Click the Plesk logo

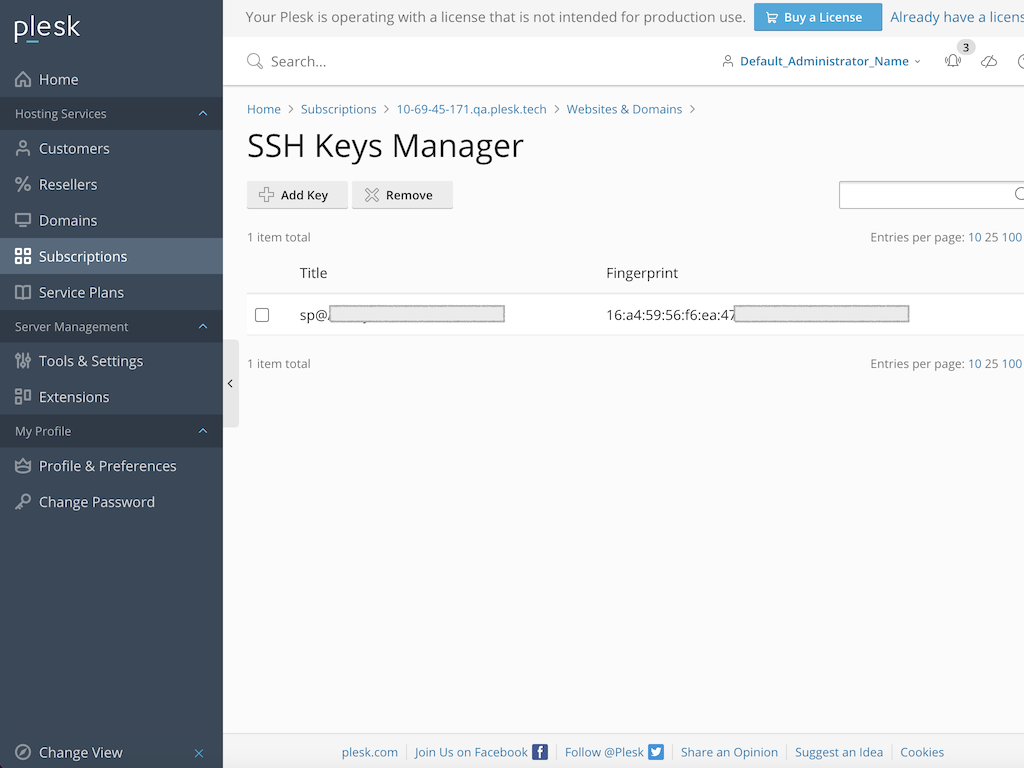click(46, 28)
